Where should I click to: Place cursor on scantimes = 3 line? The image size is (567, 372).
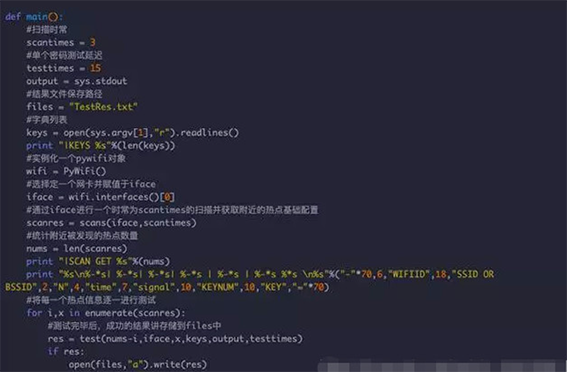point(61,42)
